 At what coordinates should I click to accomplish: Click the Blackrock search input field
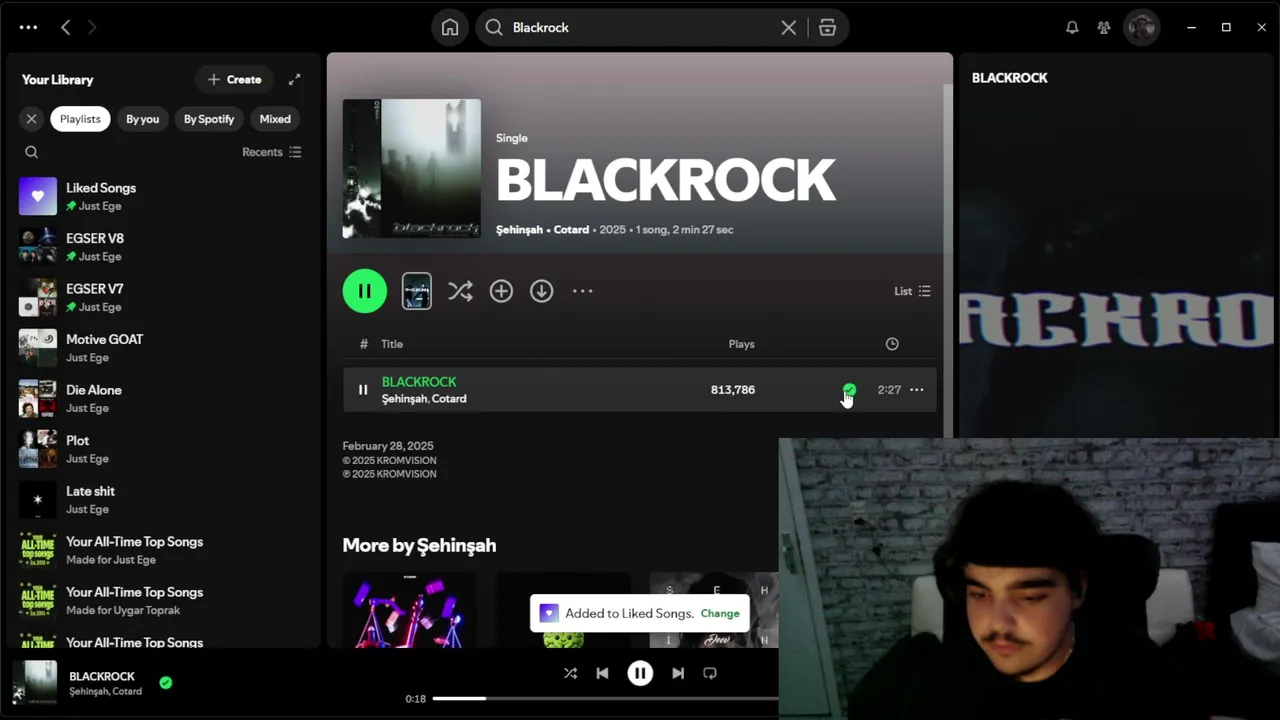640,27
